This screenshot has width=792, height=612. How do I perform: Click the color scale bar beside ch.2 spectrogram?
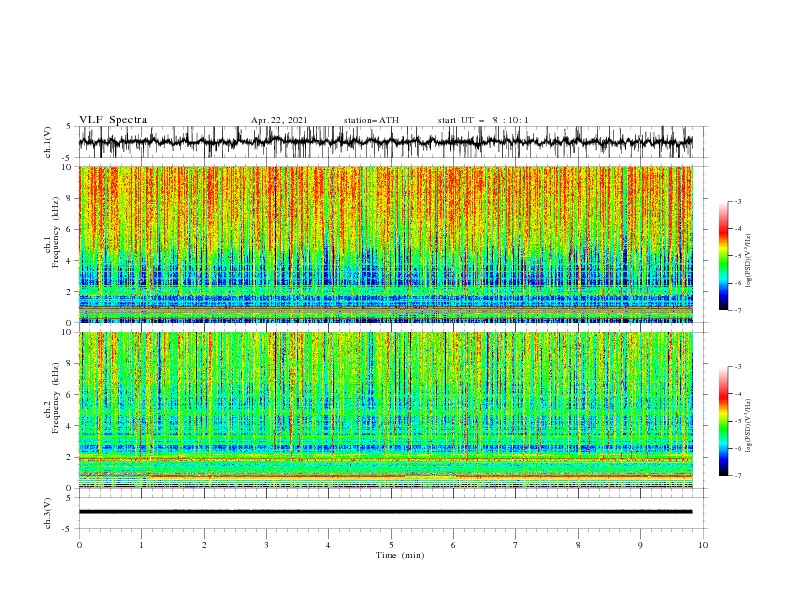(724, 421)
